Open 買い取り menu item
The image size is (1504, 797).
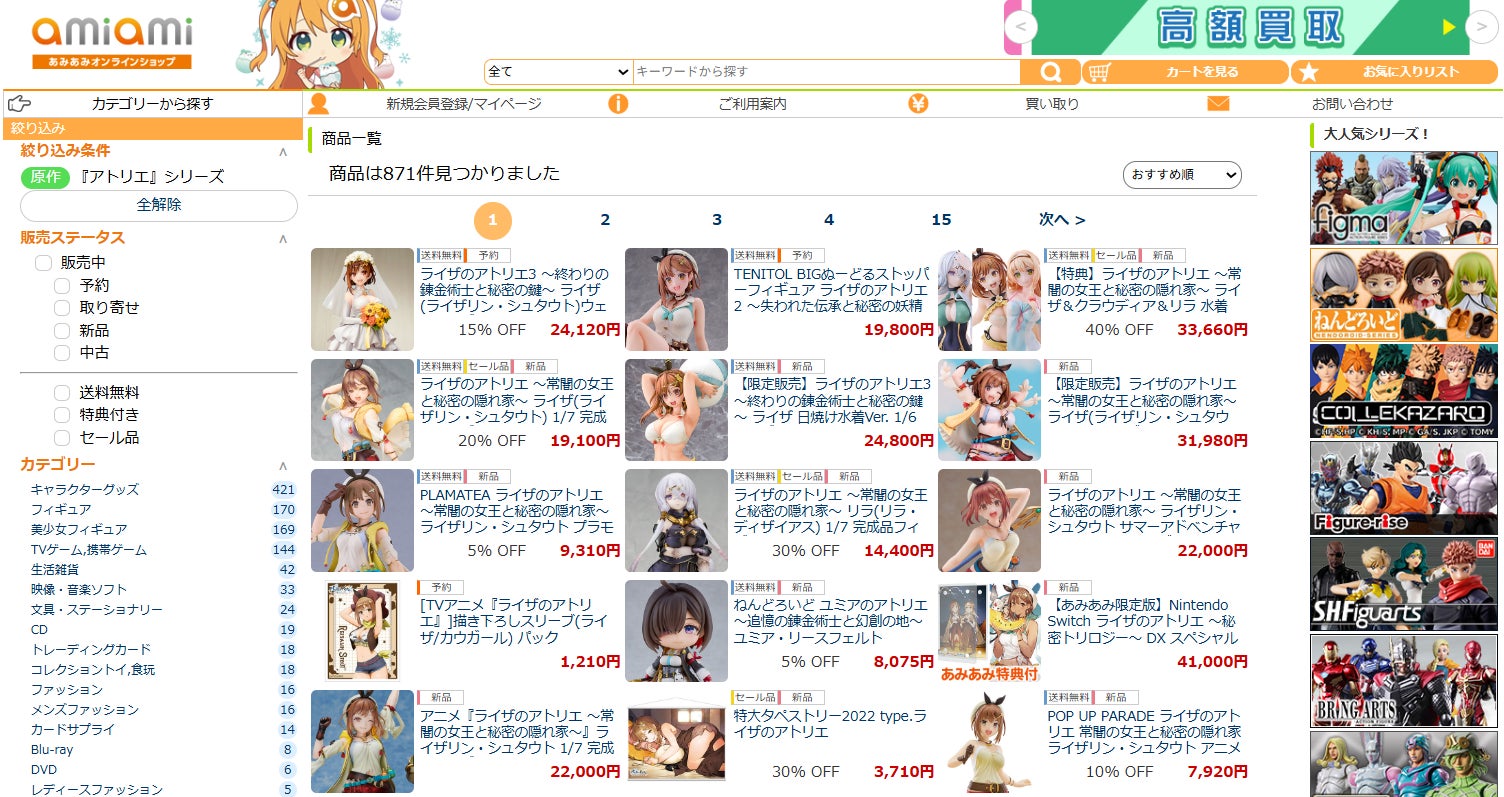(1052, 104)
